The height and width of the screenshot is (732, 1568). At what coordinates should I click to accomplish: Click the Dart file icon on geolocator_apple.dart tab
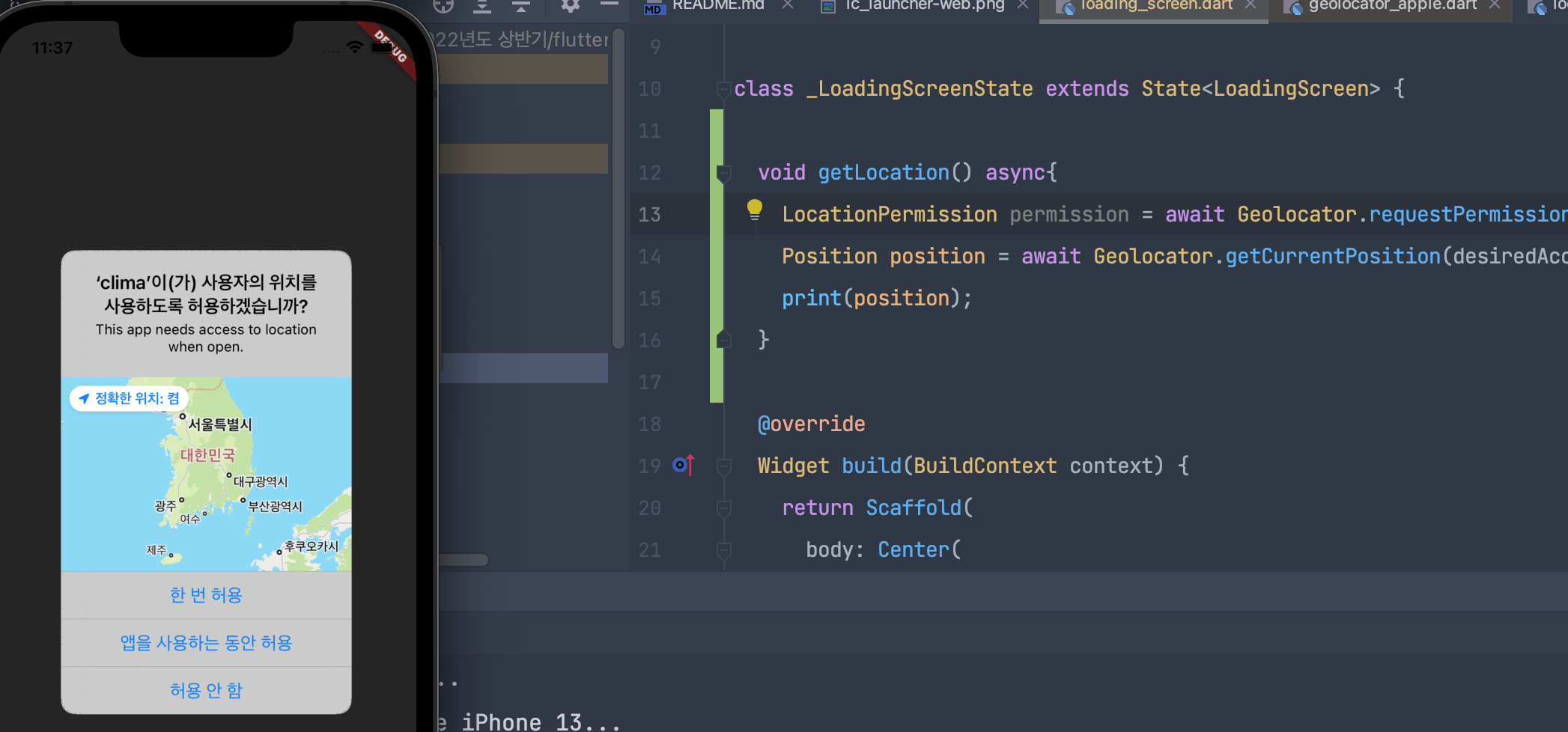pyautogui.click(x=1293, y=7)
